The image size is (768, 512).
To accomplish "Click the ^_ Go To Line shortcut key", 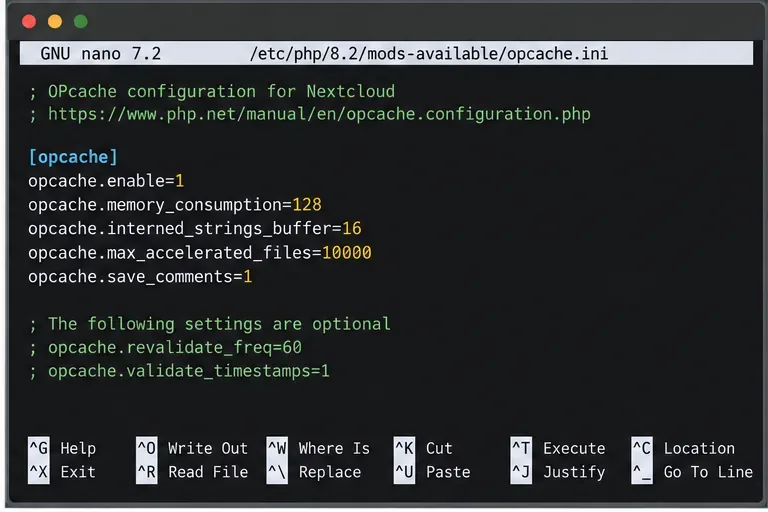I will coord(642,472).
